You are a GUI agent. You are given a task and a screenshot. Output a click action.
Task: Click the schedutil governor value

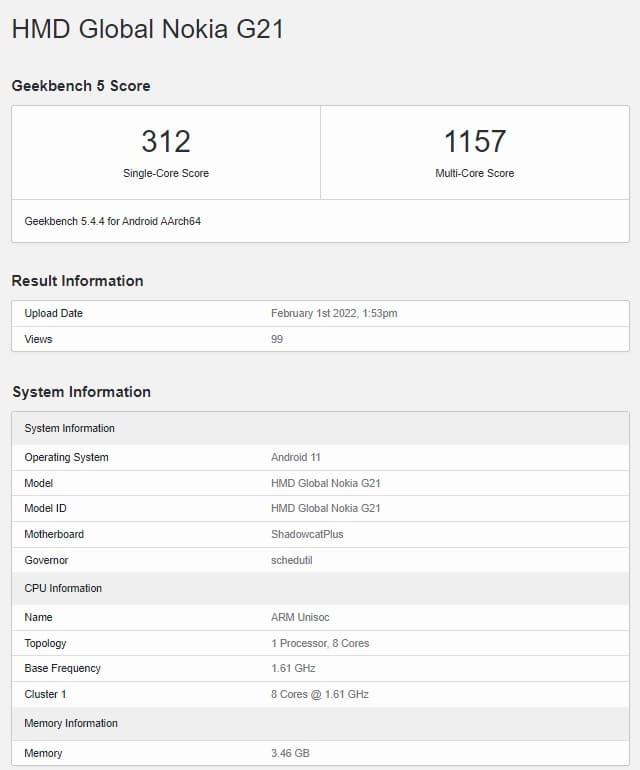pos(292,560)
